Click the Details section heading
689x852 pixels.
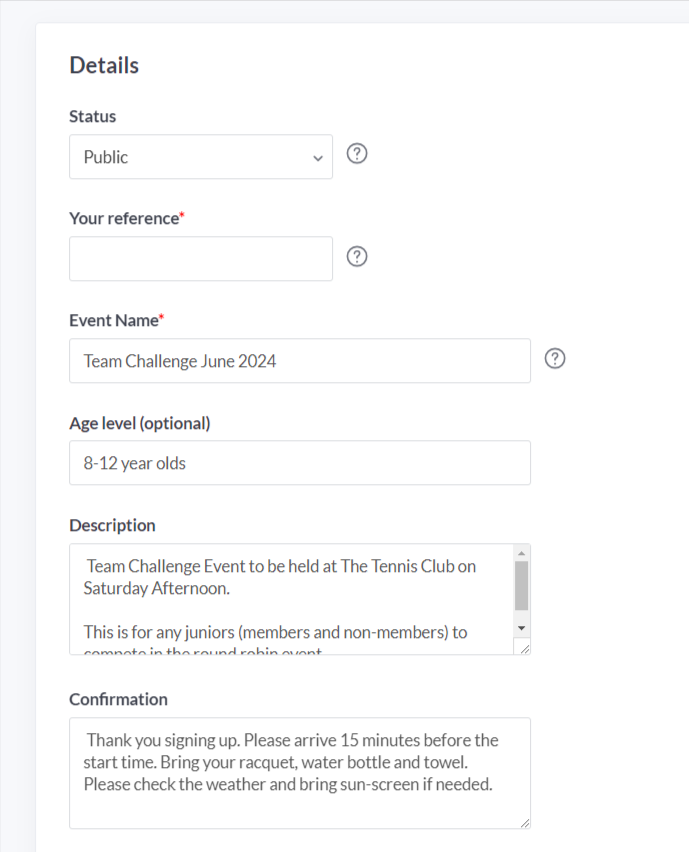(104, 65)
